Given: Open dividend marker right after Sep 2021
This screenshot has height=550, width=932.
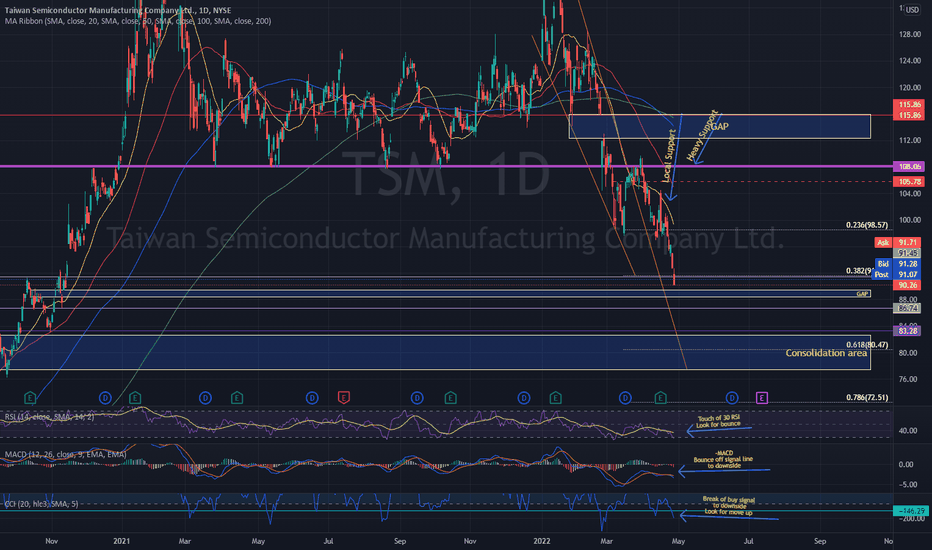Looking at the screenshot, I should [417, 397].
